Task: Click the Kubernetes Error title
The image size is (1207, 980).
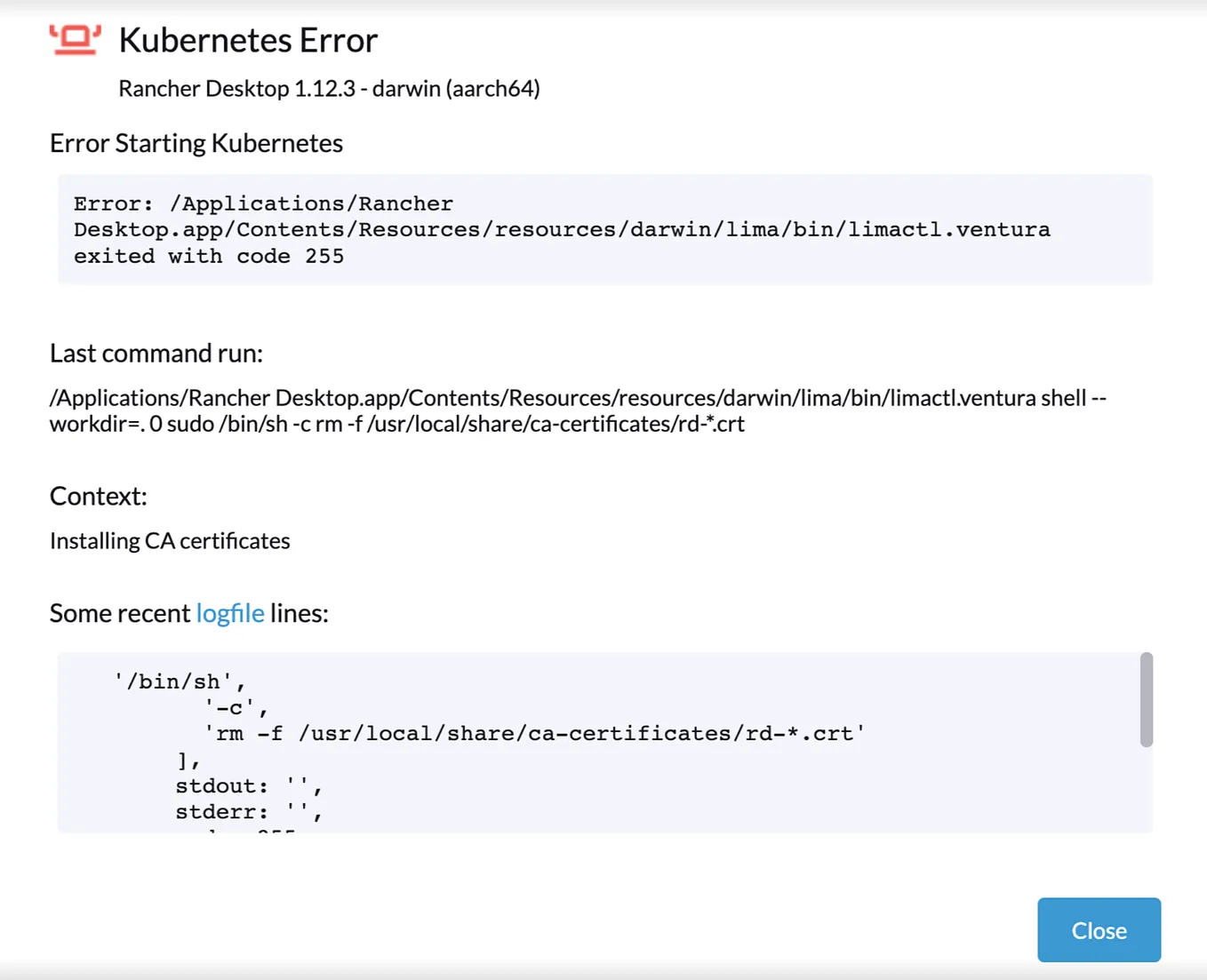Action: tap(248, 40)
